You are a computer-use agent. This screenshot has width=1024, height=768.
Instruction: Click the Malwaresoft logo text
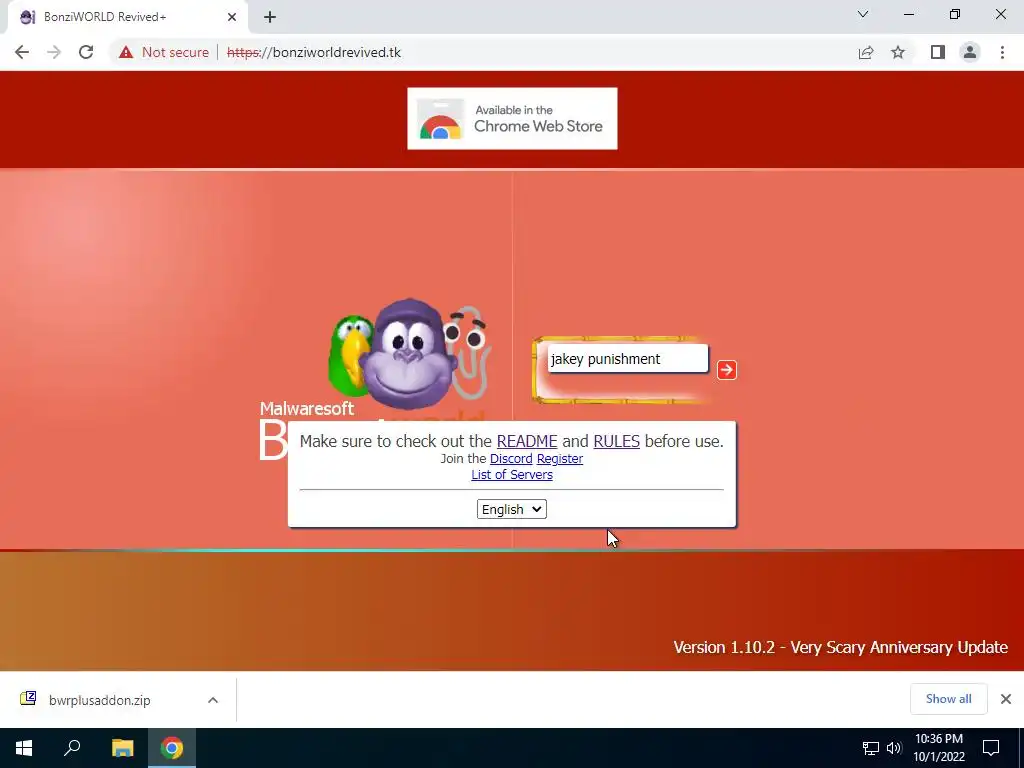307,408
